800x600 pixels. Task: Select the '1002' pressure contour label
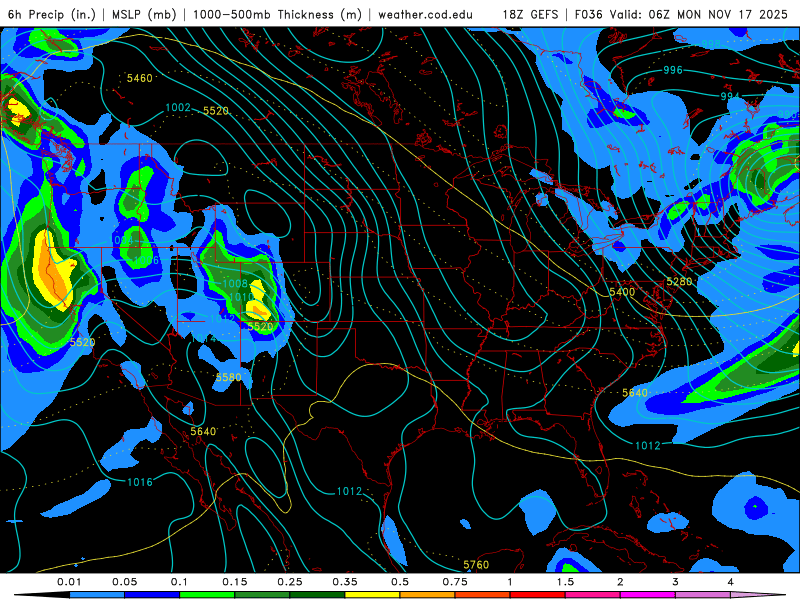[178, 107]
